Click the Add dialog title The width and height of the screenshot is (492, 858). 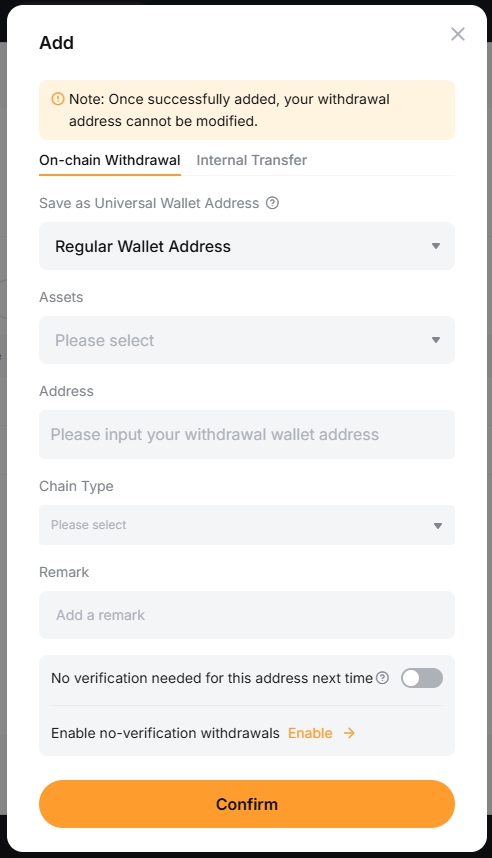[x=56, y=43]
